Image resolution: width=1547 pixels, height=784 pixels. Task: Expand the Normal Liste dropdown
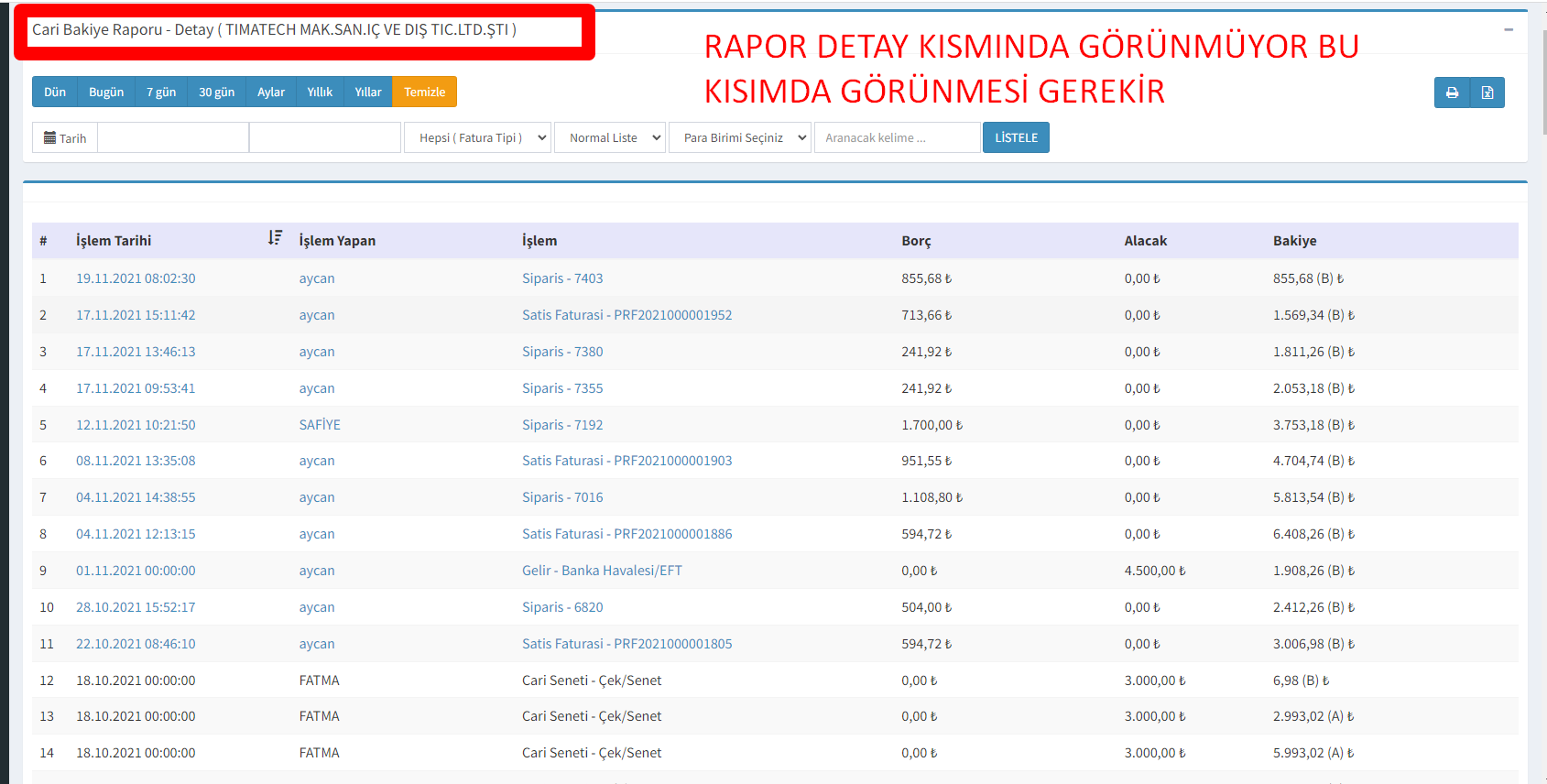609,138
